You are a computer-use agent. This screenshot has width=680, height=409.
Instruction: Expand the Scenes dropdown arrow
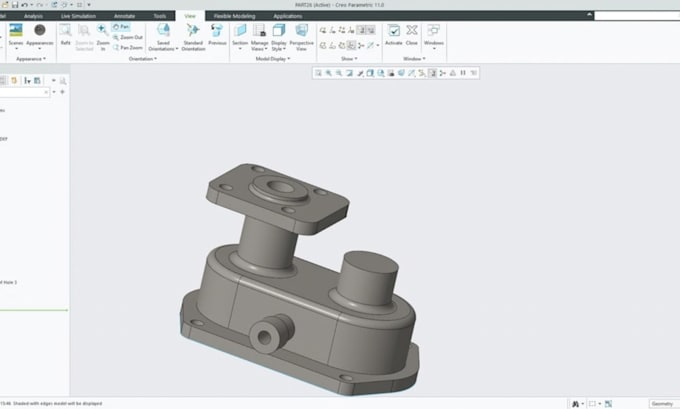pyautogui.click(x=16, y=49)
